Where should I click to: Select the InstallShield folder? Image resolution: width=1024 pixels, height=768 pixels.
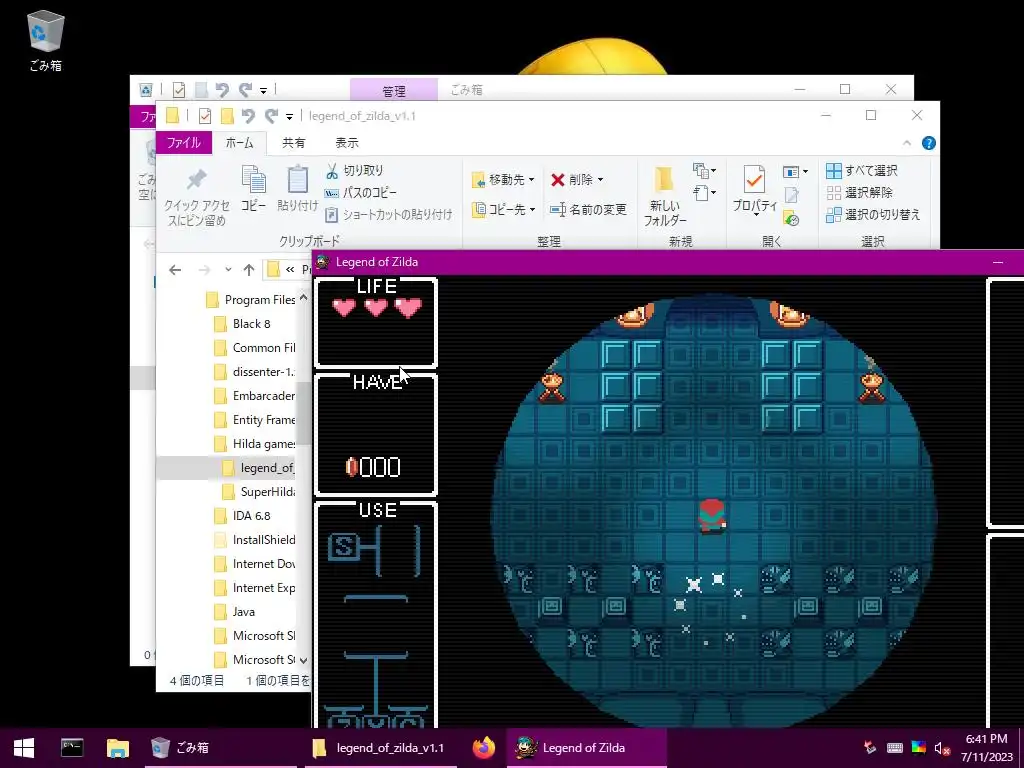[x=255, y=540]
